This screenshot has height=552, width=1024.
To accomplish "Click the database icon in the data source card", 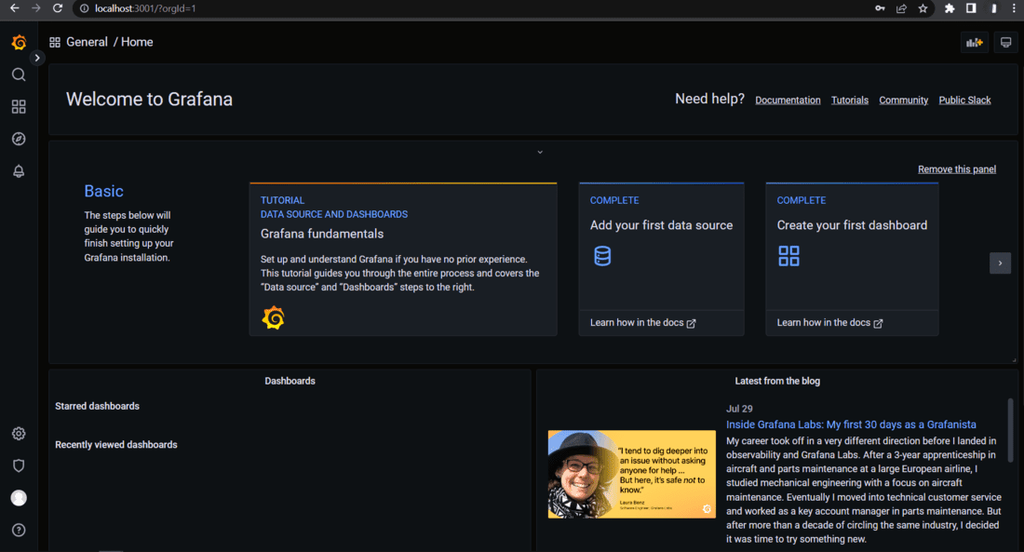I will point(602,256).
